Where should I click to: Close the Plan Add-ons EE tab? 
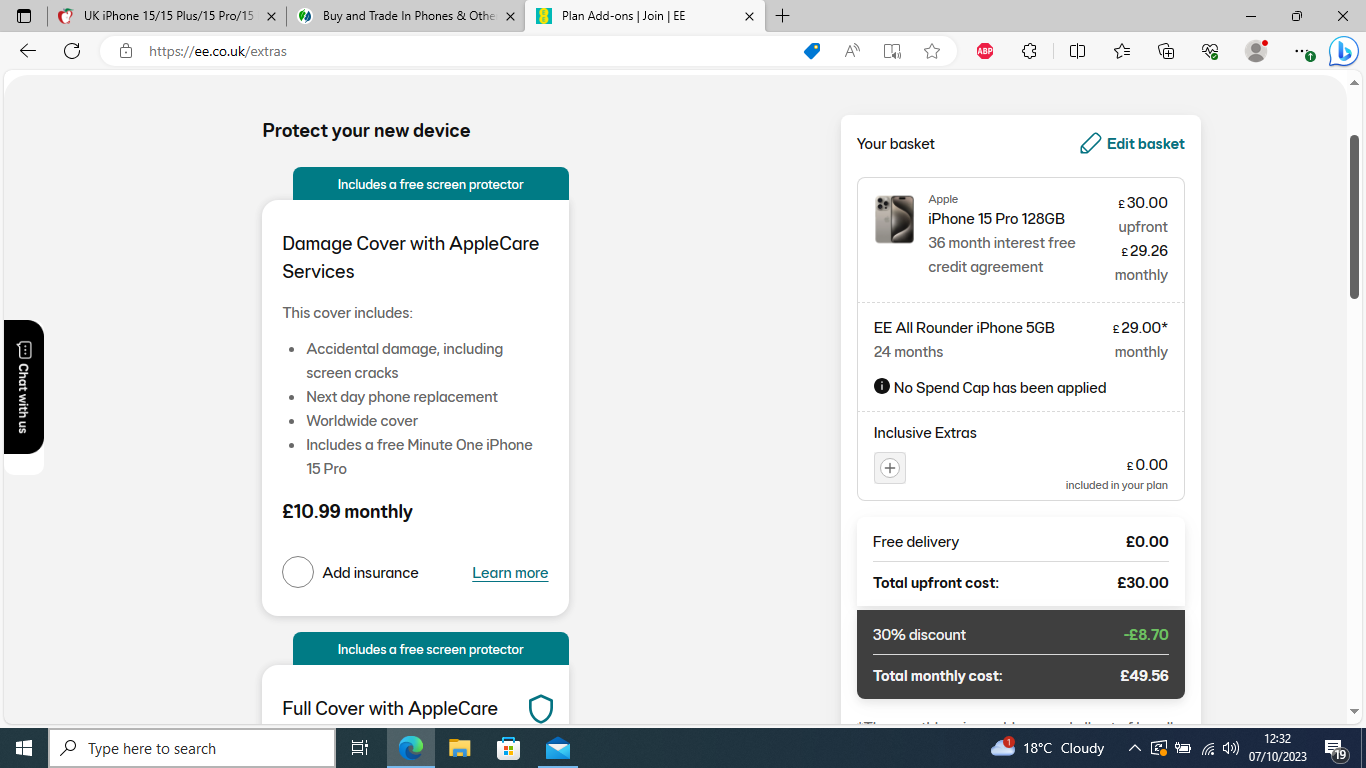click(x=750, y=16)
